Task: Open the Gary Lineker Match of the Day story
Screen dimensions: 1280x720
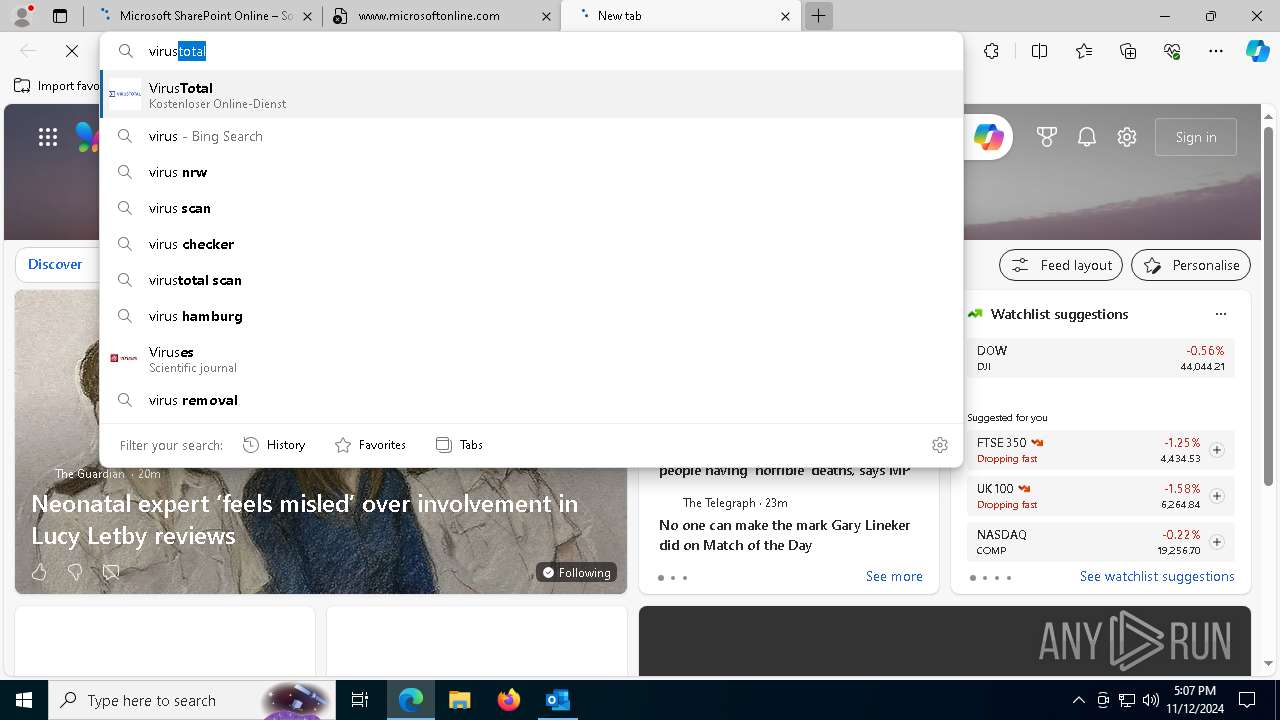Action: 785,535
